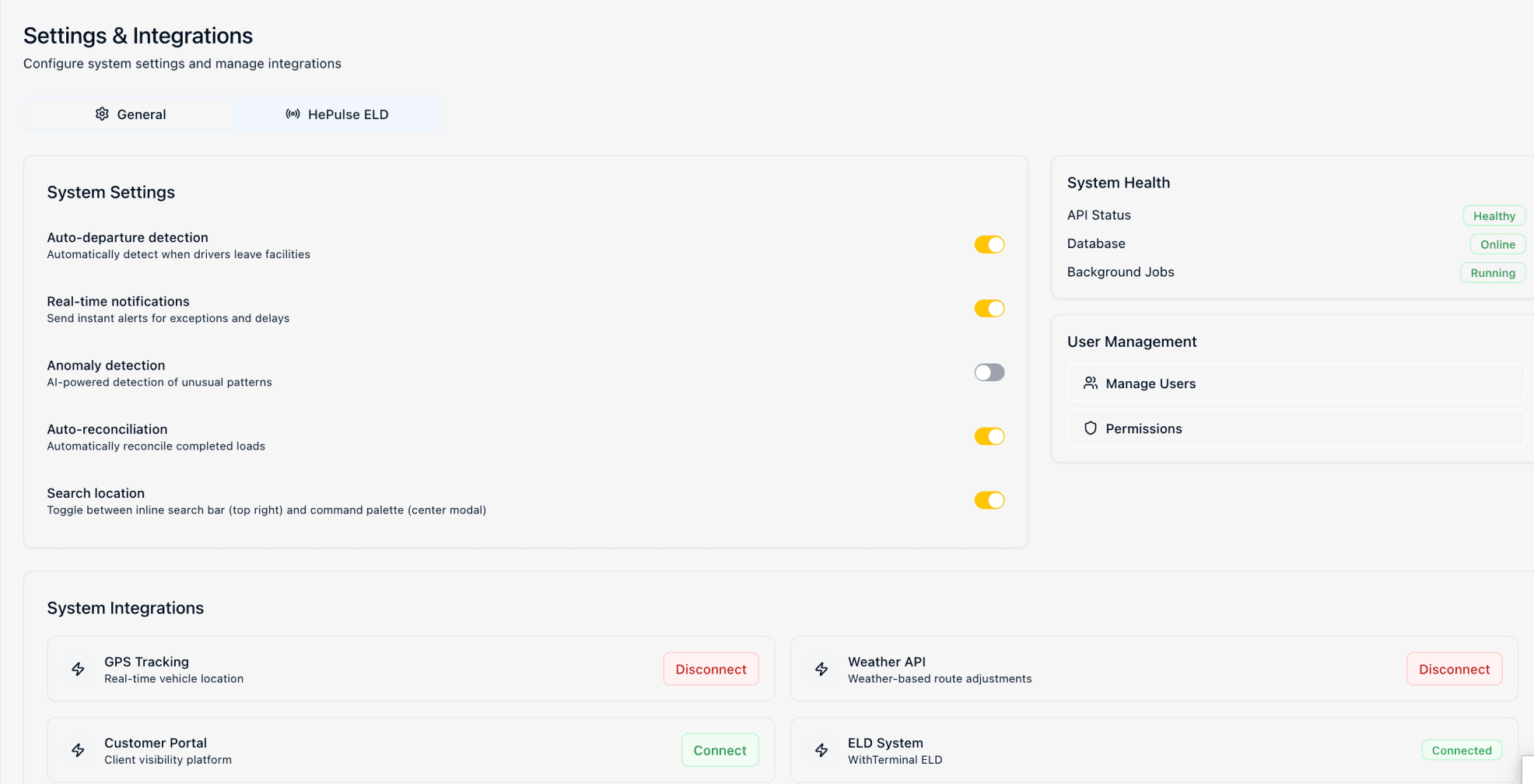
Task: Click 'Automatically detect when drivers leave facilities' text
Action: point(178,254)
